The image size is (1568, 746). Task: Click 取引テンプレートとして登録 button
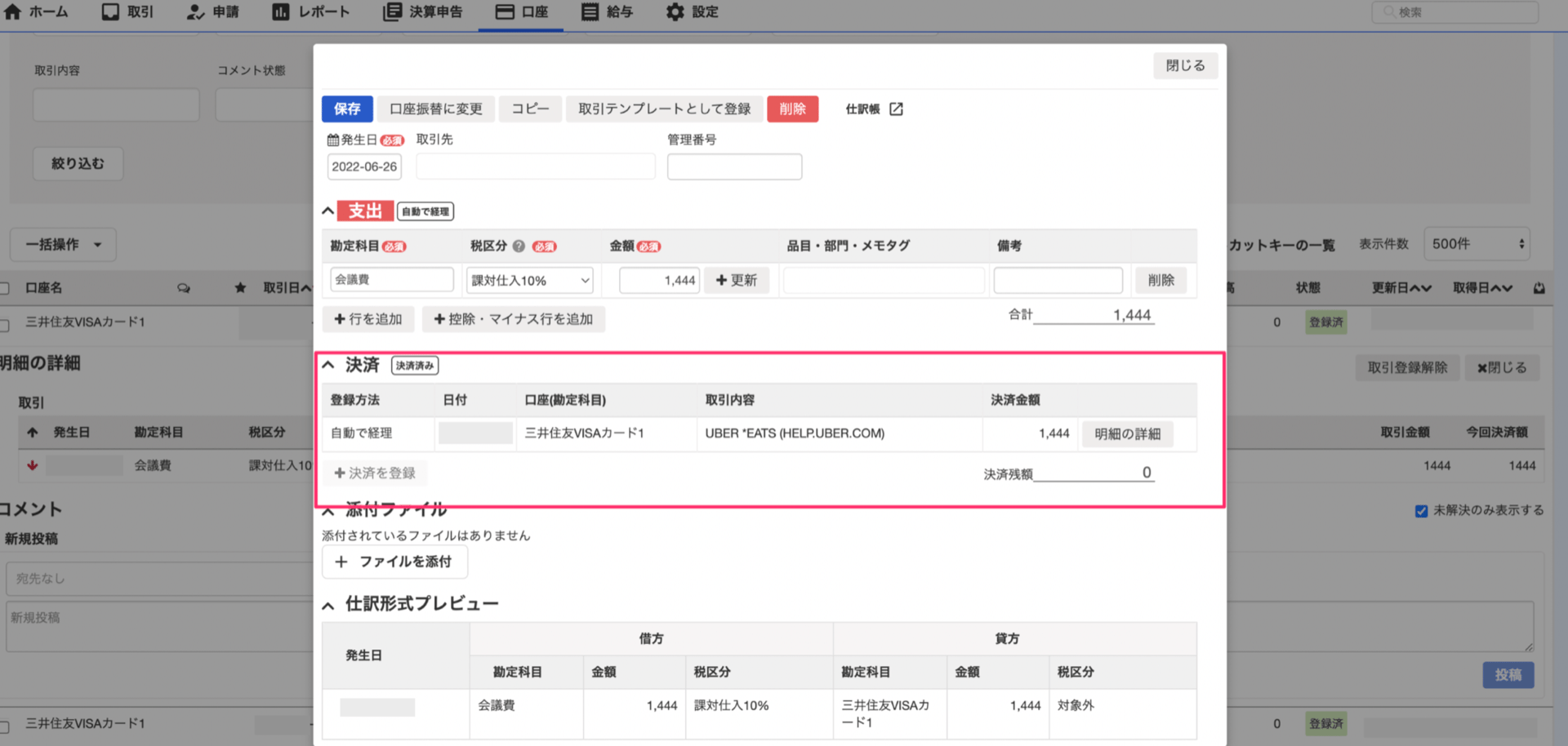tap(664, 109)
